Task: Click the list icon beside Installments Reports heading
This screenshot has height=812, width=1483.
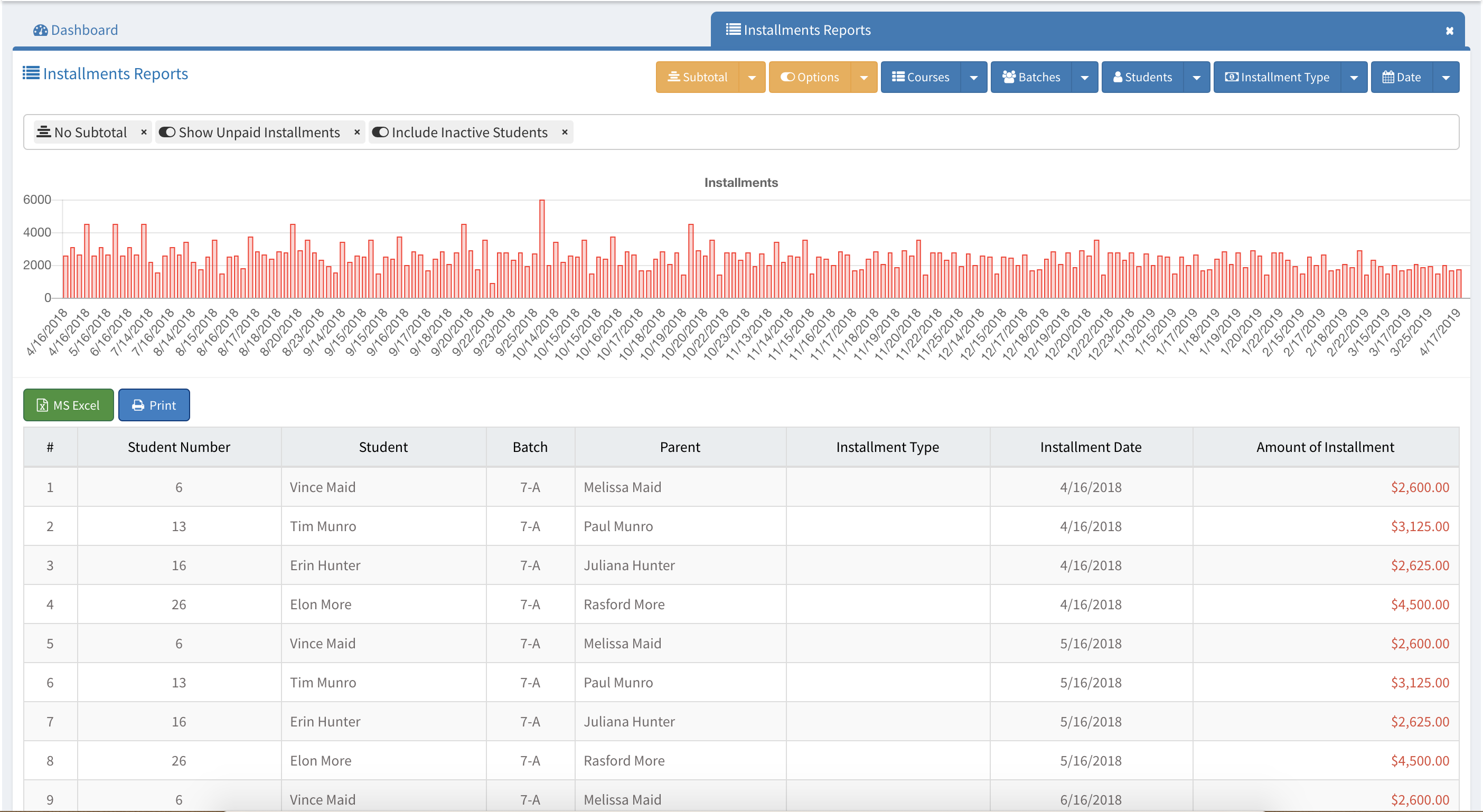Action: click(x=31, y=73)
